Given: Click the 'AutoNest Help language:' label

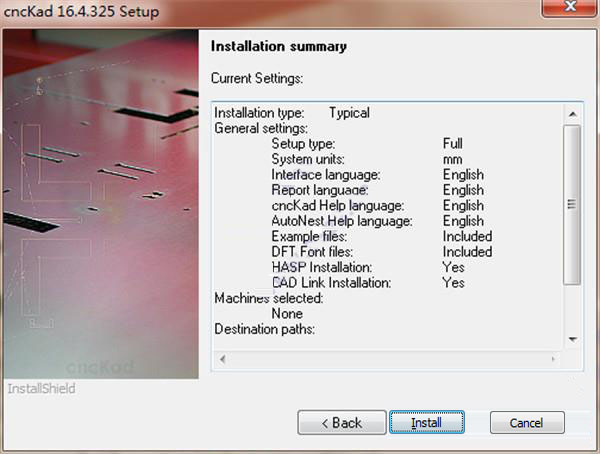Looking at the screenshot, I should [342, 221].
